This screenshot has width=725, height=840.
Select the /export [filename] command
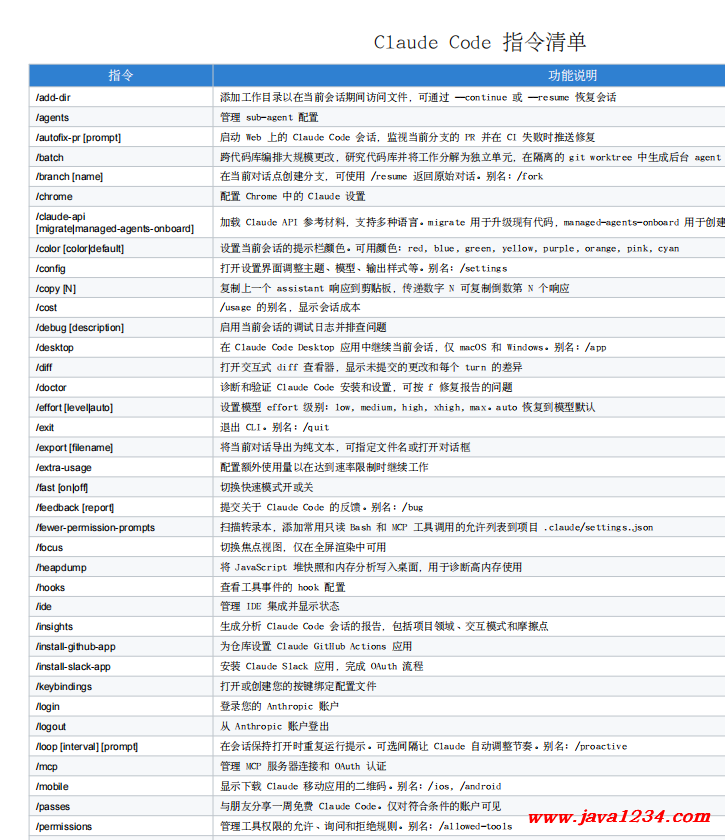[74, 448]
